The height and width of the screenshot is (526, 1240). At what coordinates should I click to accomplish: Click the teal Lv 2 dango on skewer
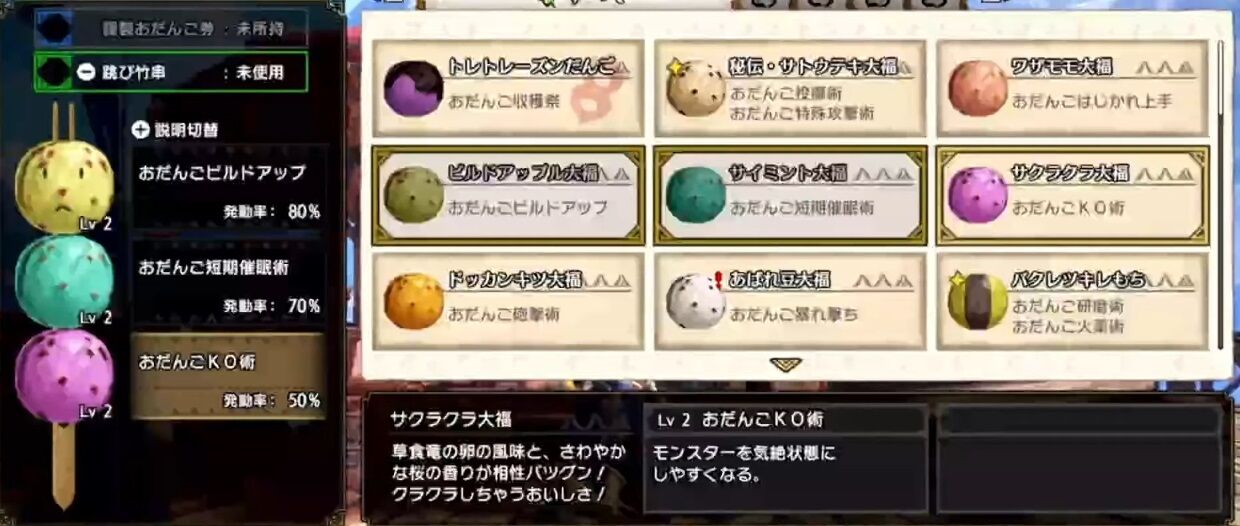tap(65, 281)
